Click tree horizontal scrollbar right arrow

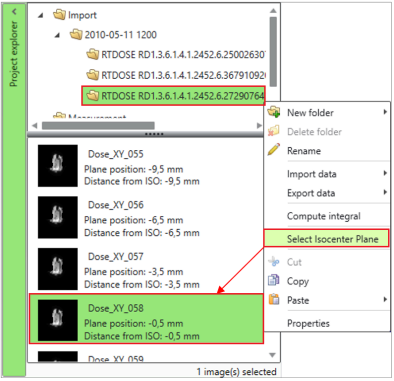pyautogui.click(x=259, y=126)
